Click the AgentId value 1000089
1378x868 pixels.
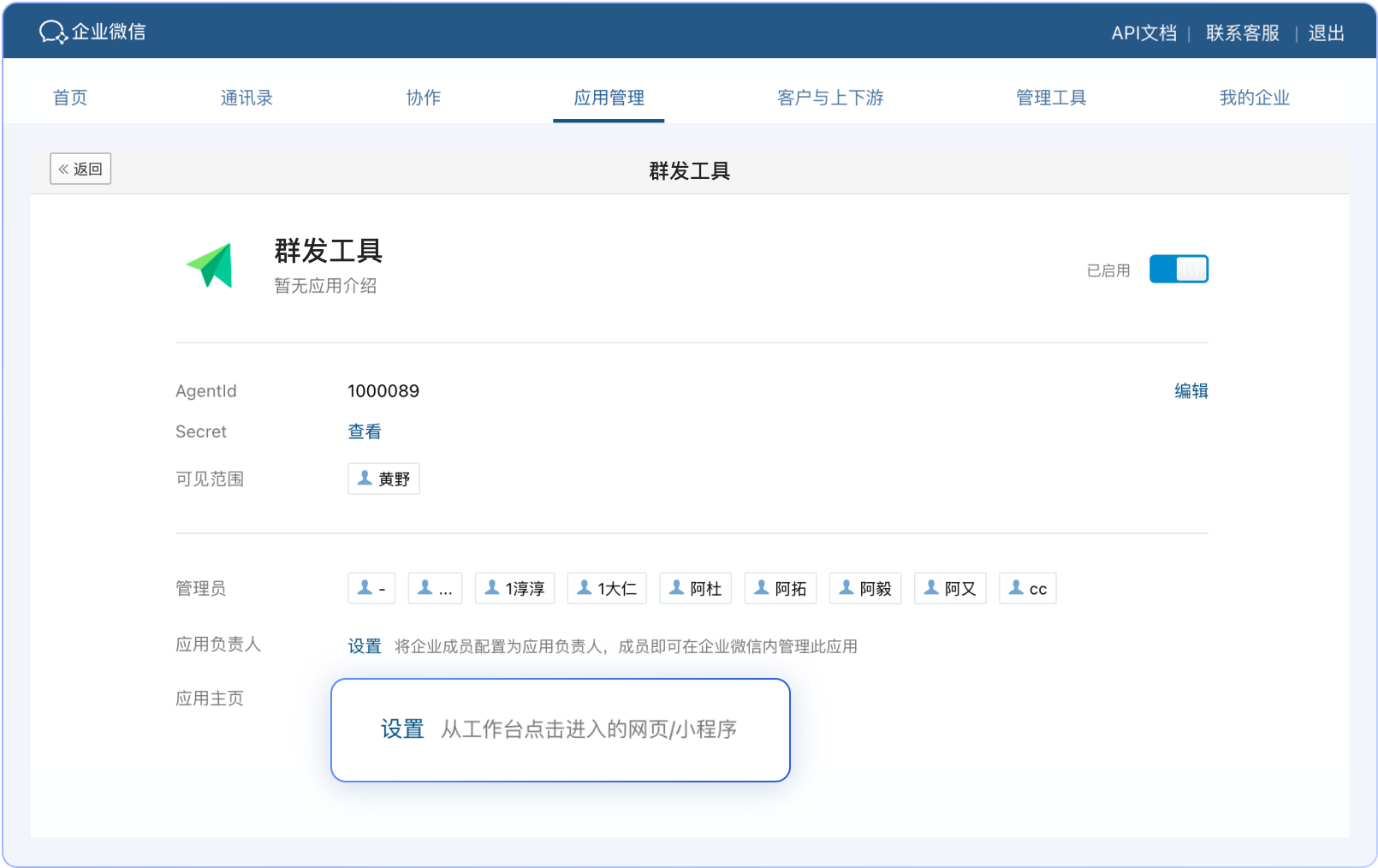tap(383, 391)
